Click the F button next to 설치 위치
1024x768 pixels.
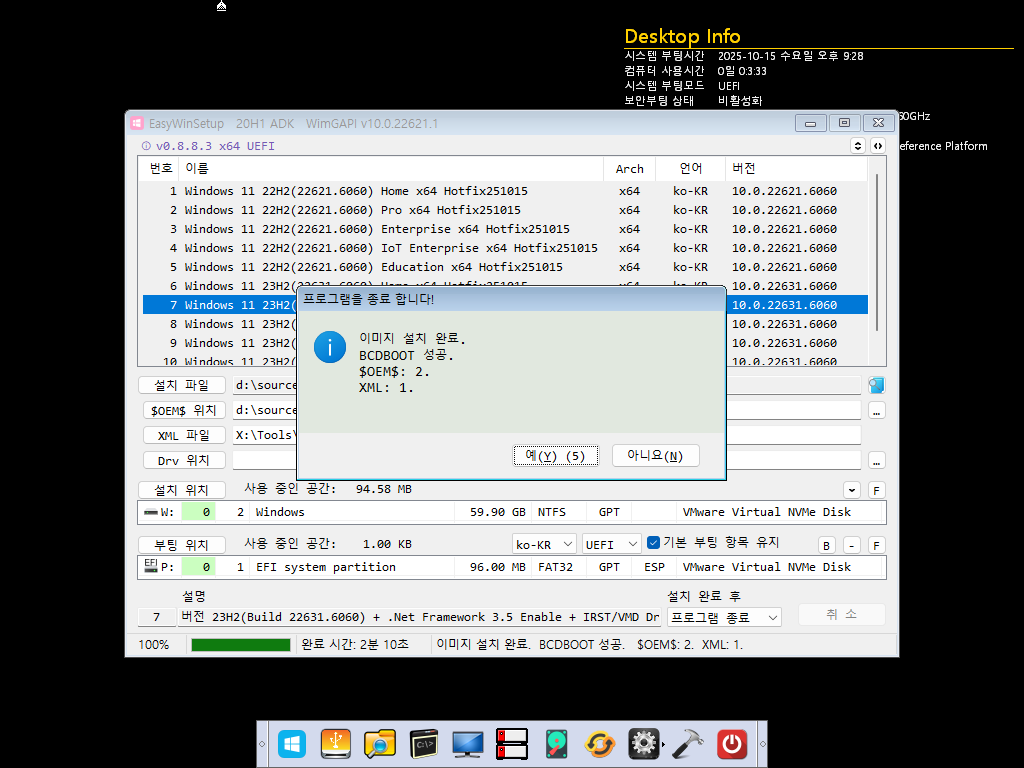tap(876, 490)
